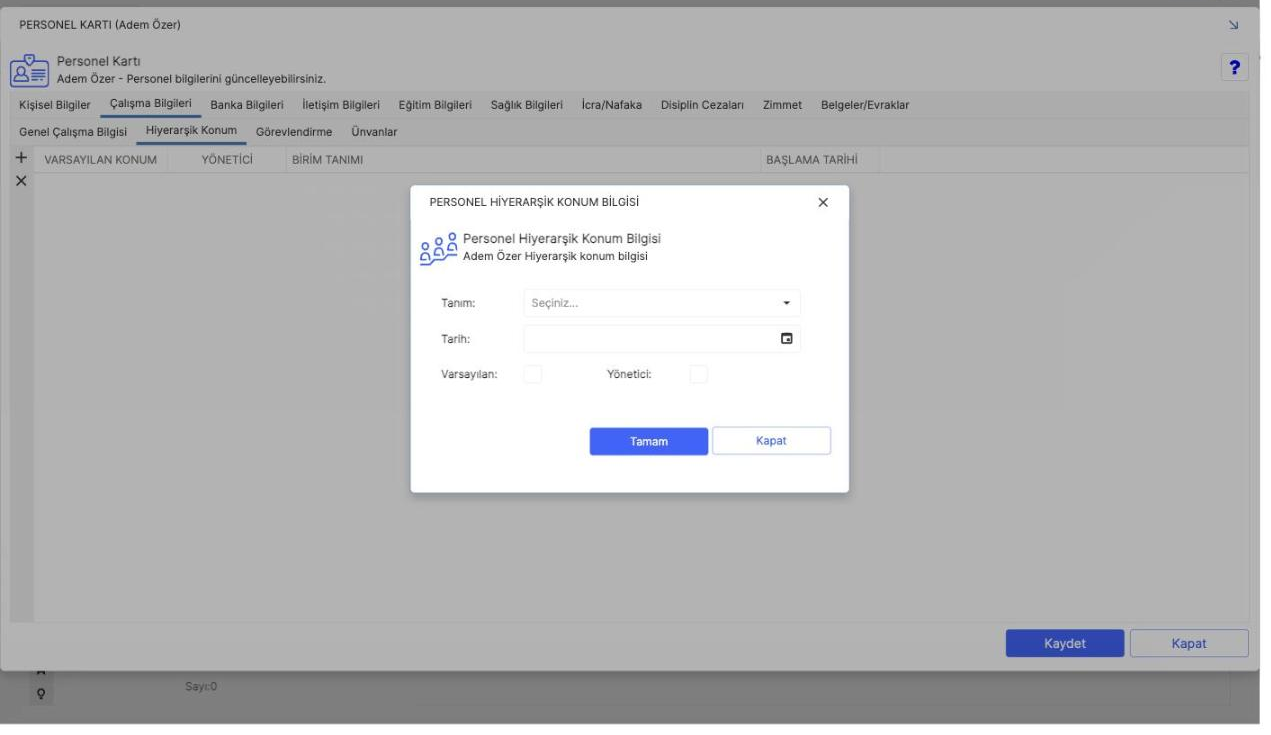The height and width of the screenshot is (735, 1271).
Task: Open the Görevlendirme sub-tab
Action: 294,133
